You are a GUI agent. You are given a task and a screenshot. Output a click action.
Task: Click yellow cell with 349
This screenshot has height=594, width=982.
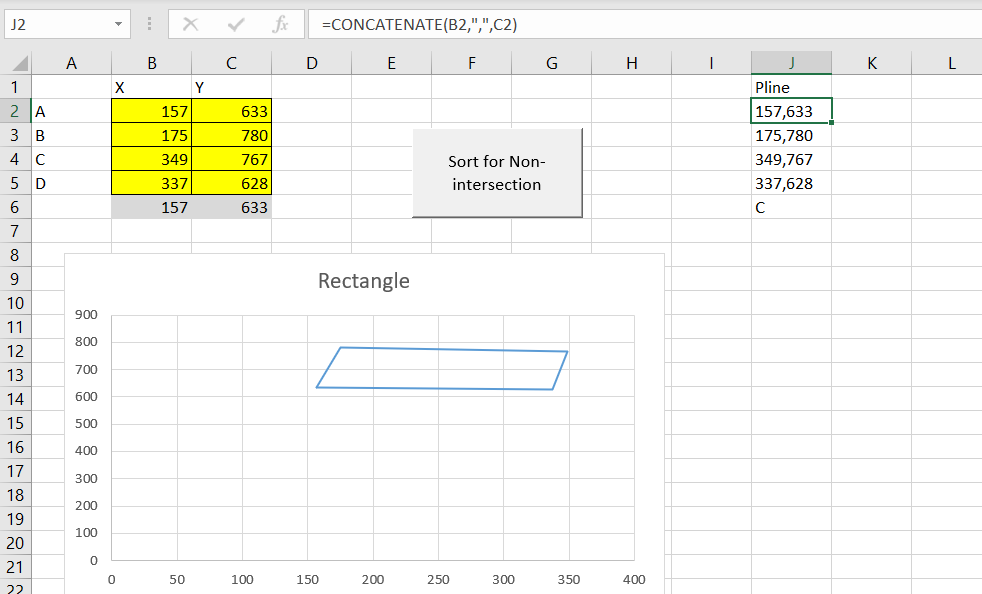152,159
